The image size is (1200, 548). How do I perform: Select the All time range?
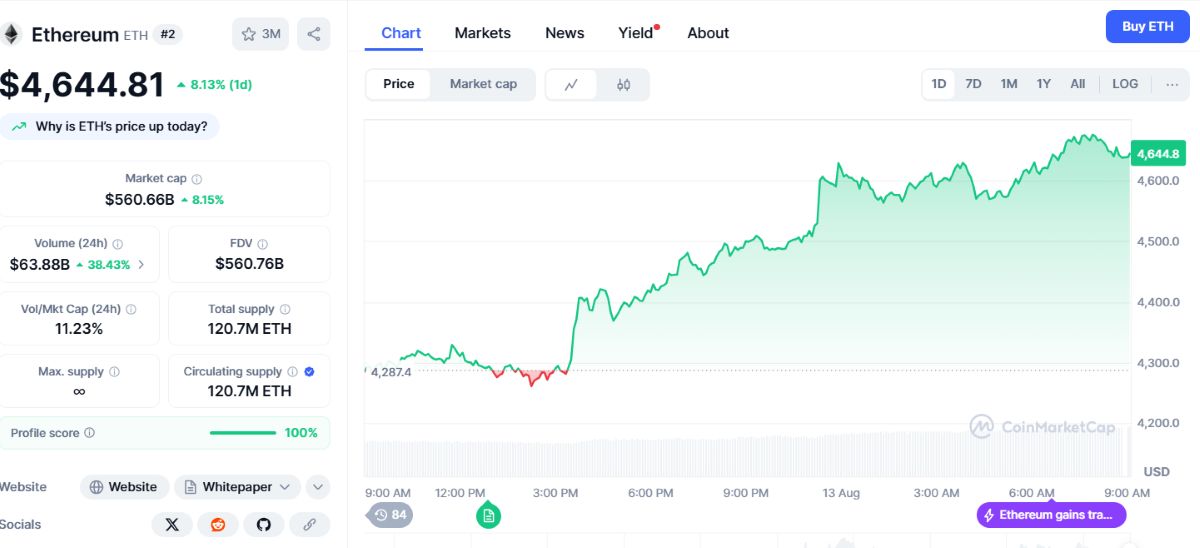pyautogui.click(x=1077, y=84)
